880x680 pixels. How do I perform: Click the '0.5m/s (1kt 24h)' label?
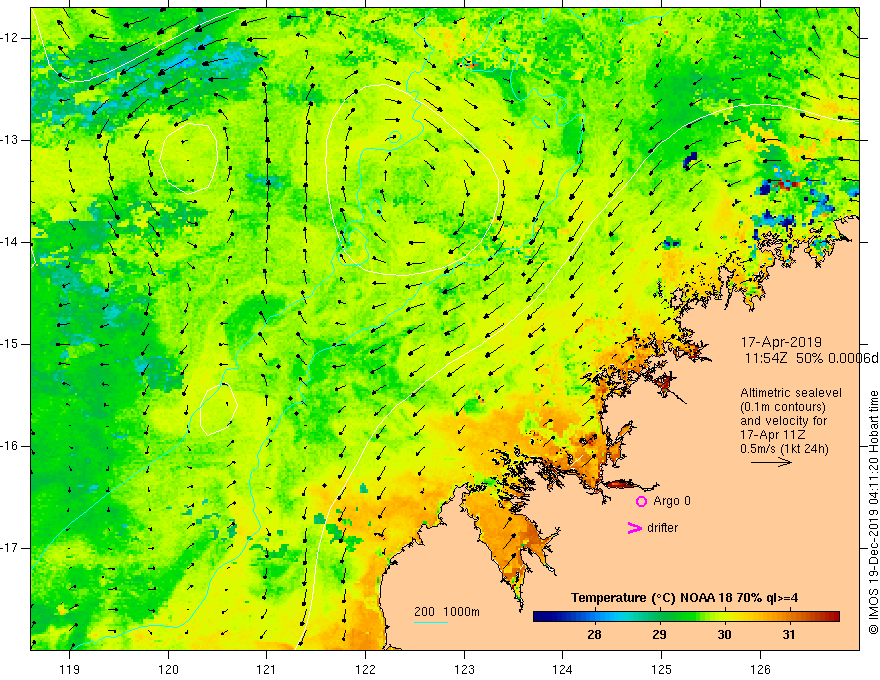pos(785,449)
